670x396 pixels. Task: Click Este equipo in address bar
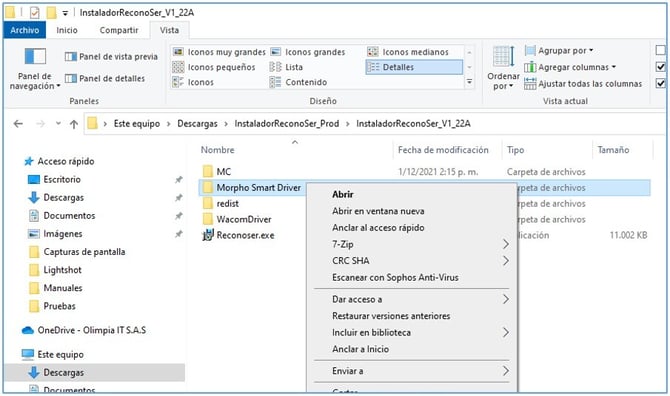point(137,124)
